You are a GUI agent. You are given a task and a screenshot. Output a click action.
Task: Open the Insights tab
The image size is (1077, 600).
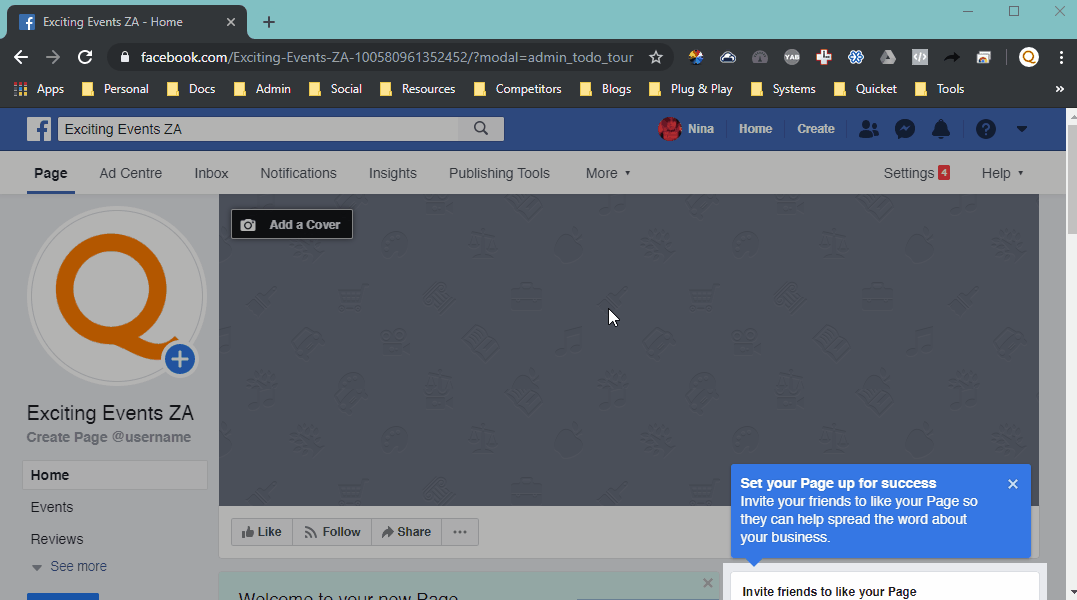[393, 173]
